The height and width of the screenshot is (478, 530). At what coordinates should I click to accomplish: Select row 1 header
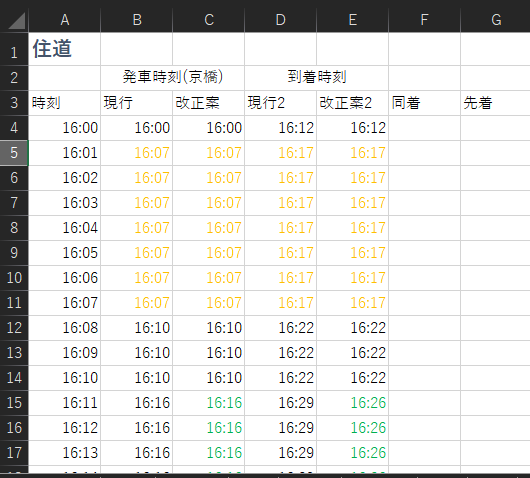click(14, 49)
